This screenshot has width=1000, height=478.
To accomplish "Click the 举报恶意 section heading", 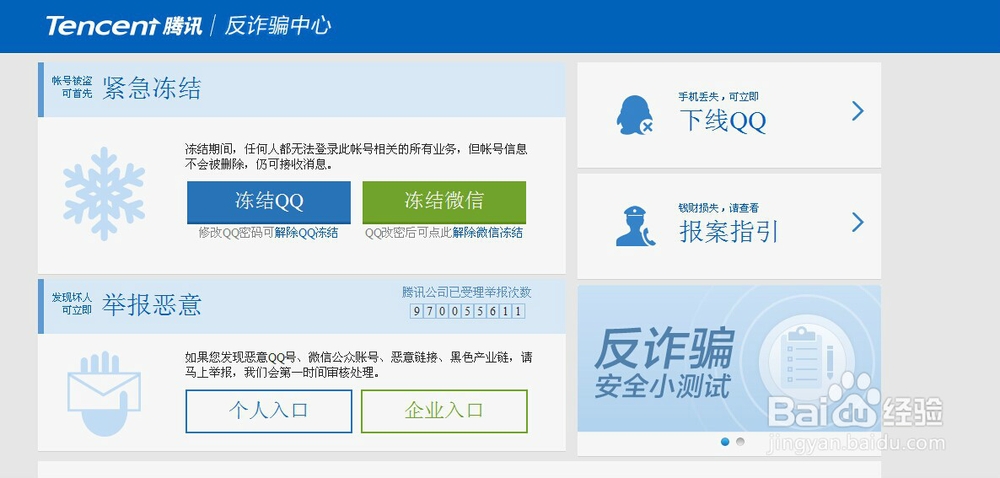I will click(x=152, y=305).
